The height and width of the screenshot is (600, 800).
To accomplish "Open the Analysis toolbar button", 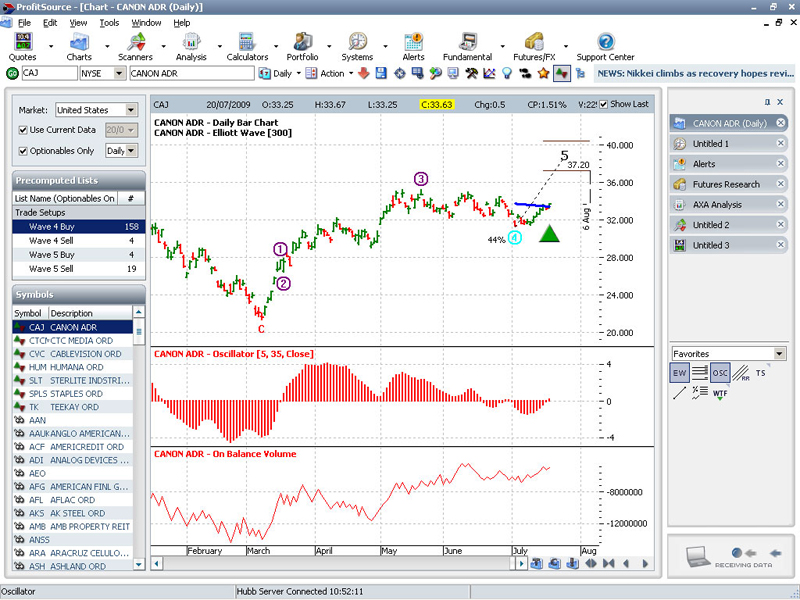I will pyautogui.click(x=191, y=46).
